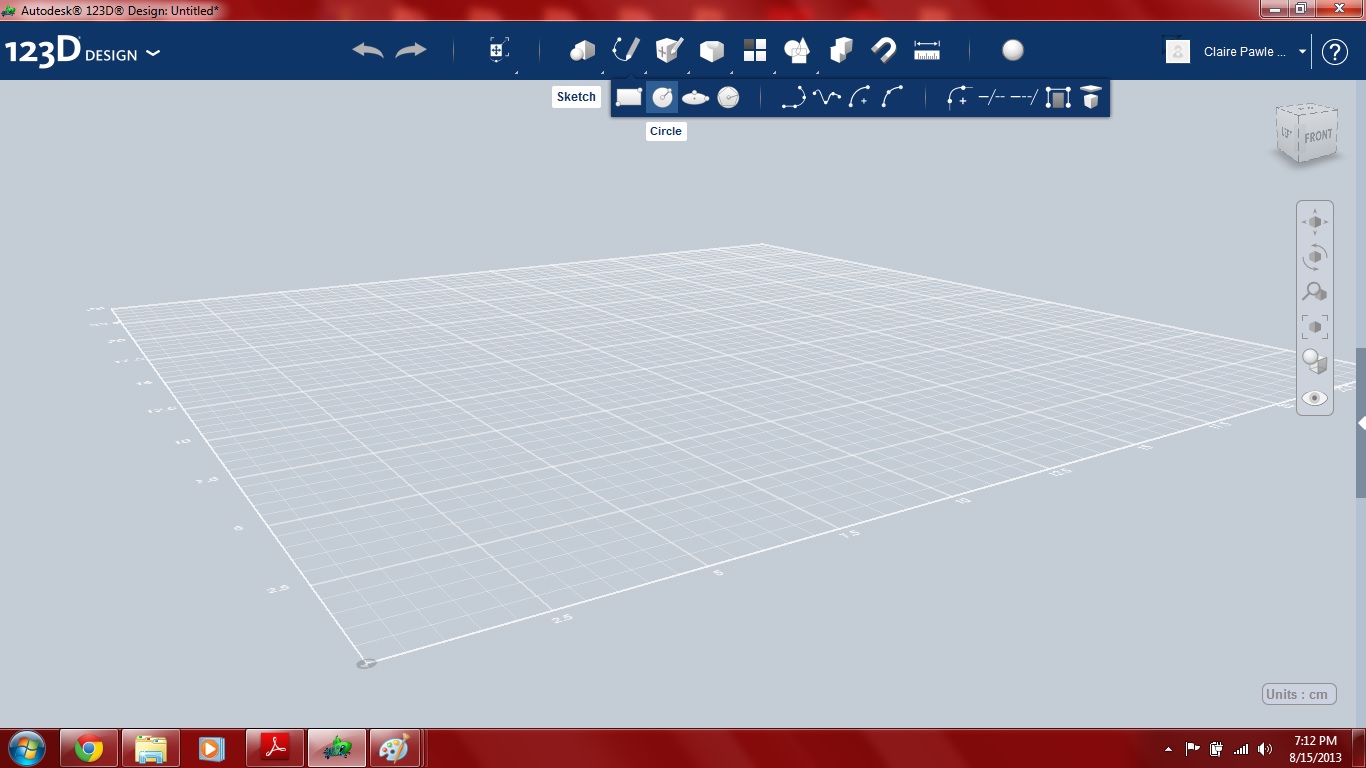Select the Measure ruler tool
Image resolution: width=1366 pixels, height=768 pixels.
click(x=927, y=50)
